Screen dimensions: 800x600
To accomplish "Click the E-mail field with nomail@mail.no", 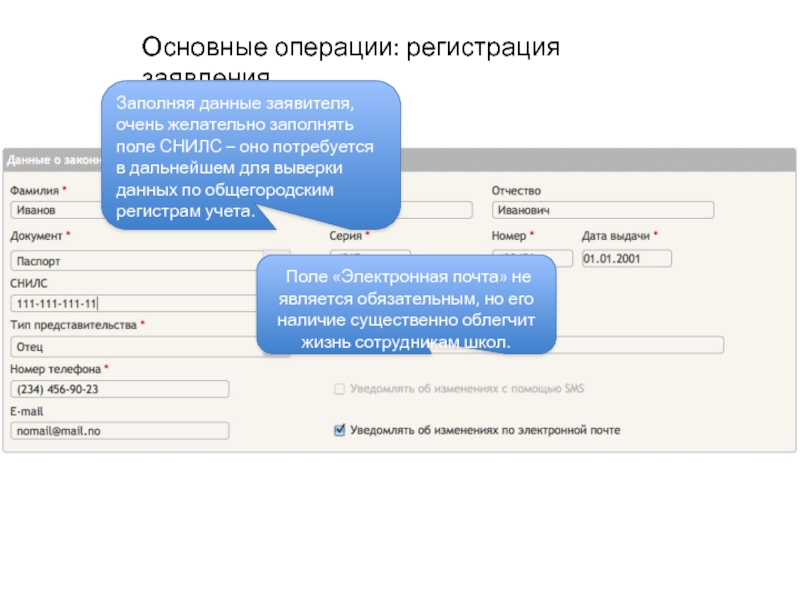I will pos(119,431).
